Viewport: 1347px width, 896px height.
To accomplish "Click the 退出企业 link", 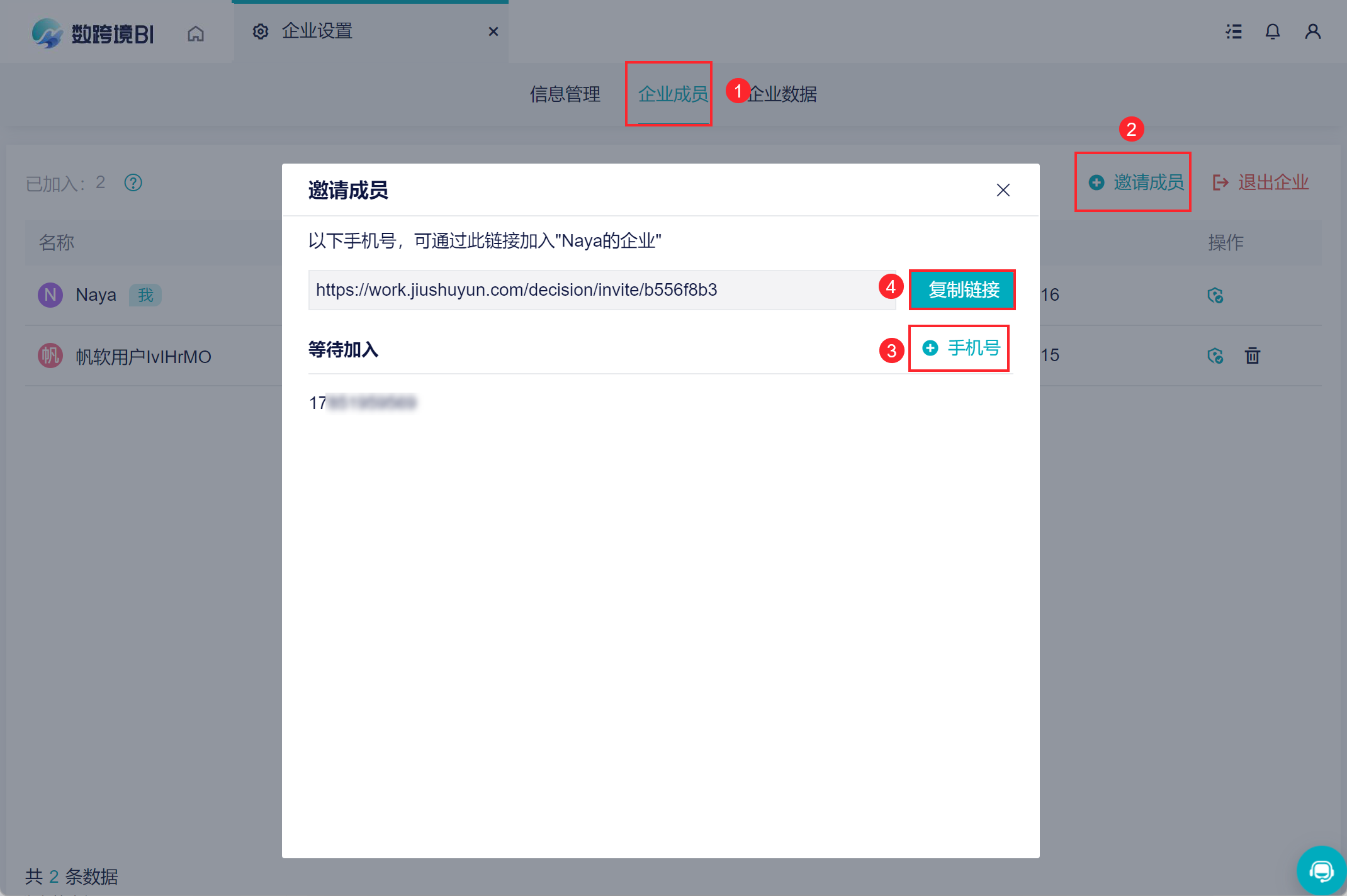I will pyautogui.click(x=1261, y=182).
